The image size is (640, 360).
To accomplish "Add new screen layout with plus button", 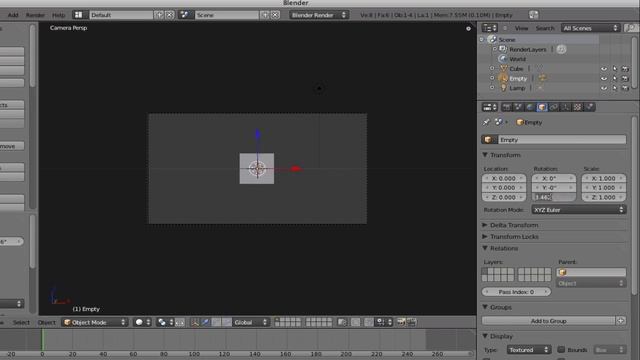I will (x=159, y=15).
